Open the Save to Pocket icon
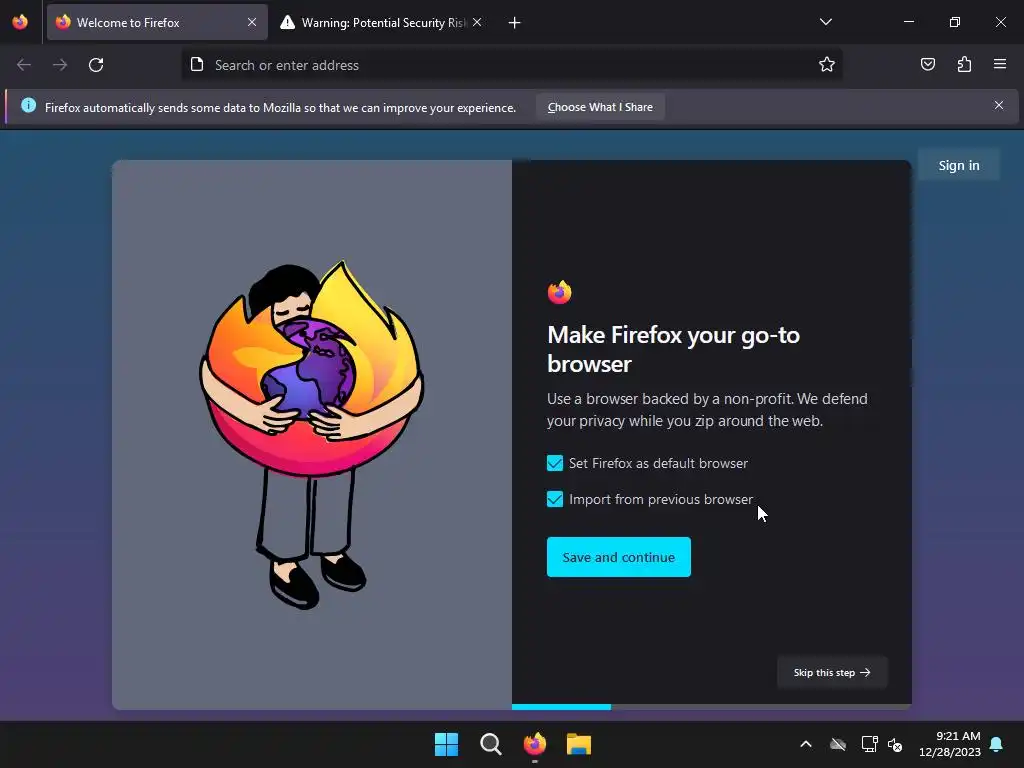Viewport: 1024px width, 768px height. tap(928, 64)
